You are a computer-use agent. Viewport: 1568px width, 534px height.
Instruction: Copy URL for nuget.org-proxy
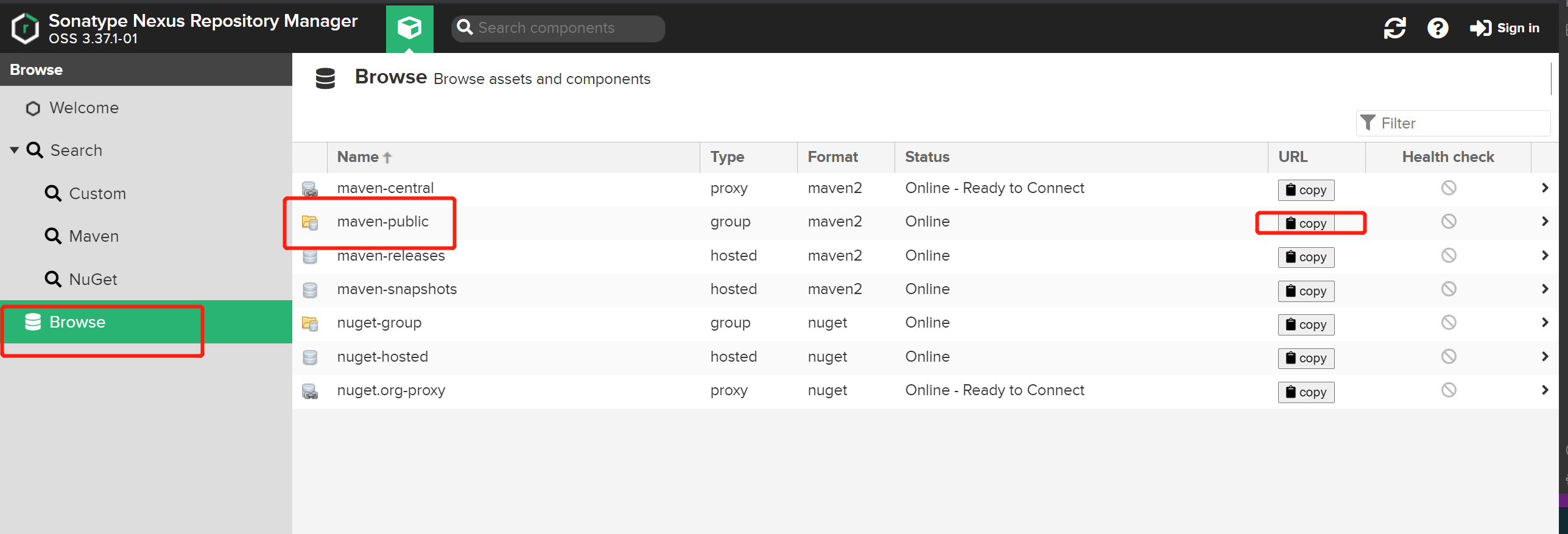tap(1306, 392)
